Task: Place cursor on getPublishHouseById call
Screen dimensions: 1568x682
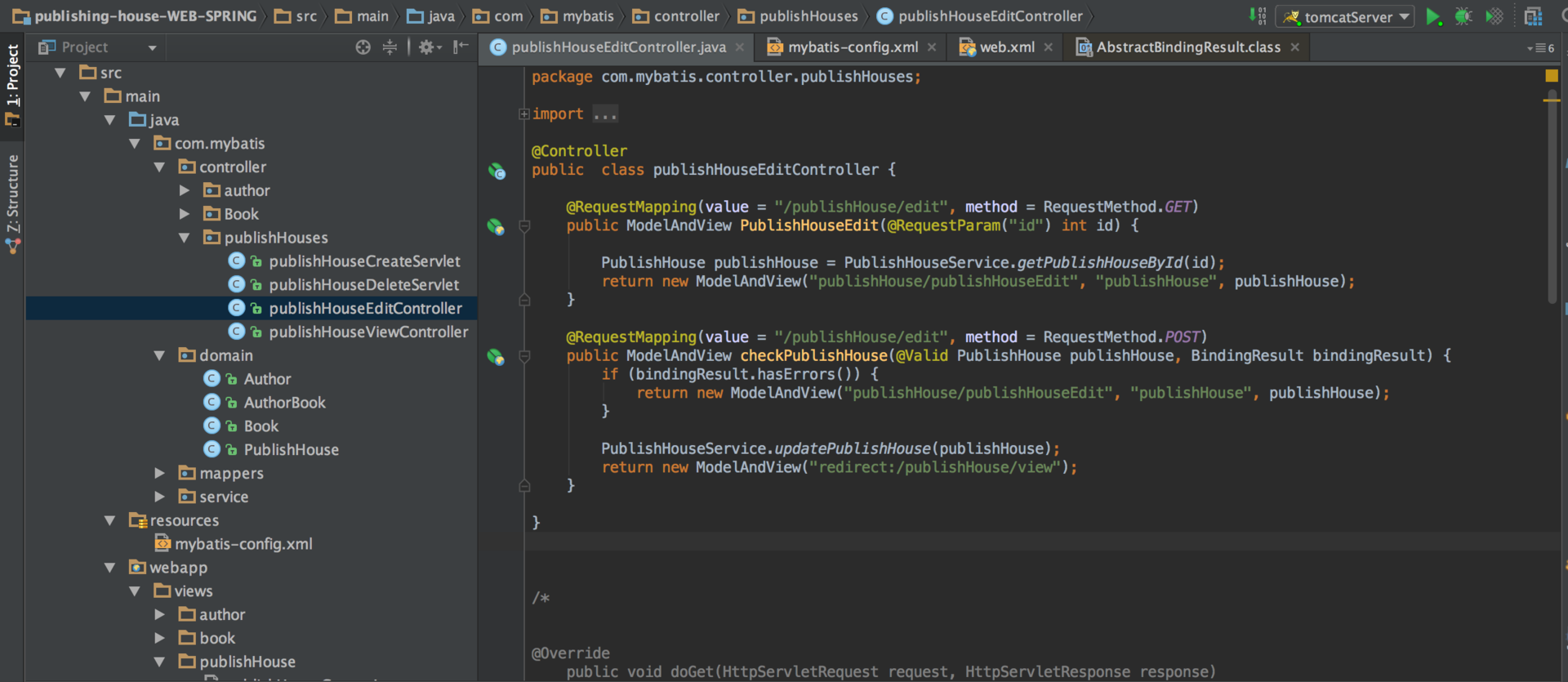Action: [x=1099, y=263]
